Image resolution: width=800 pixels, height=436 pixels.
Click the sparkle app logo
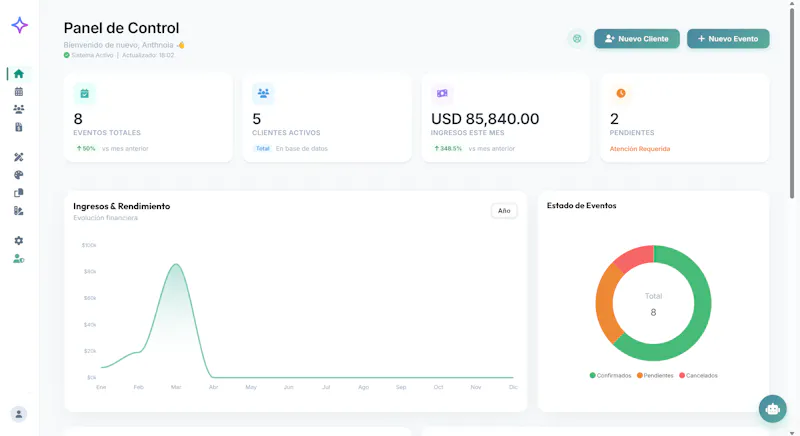[x=19, y=25]
